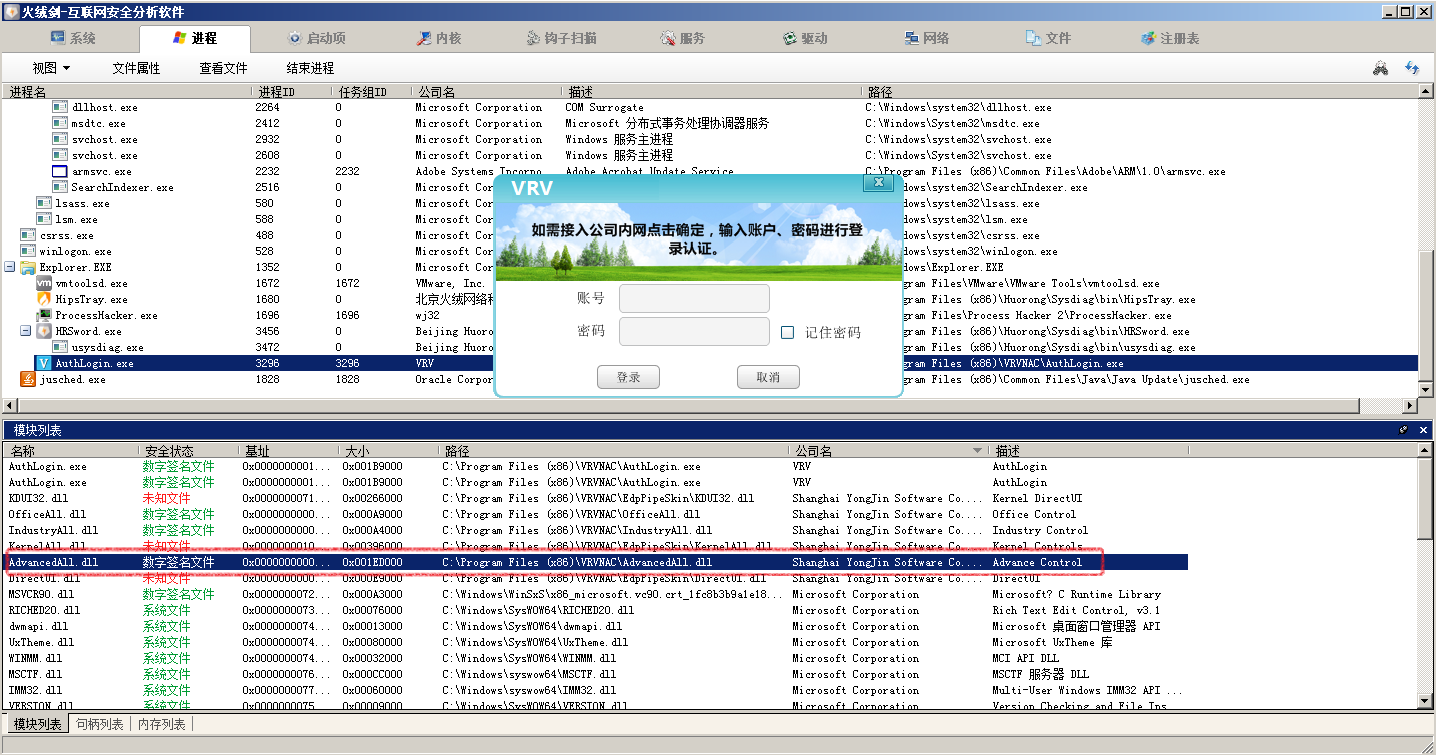The width and height of the screenshot is (1436, 755).
Task: Enable the 记住密码 remember password checkbox
Action: pos(788,332)
